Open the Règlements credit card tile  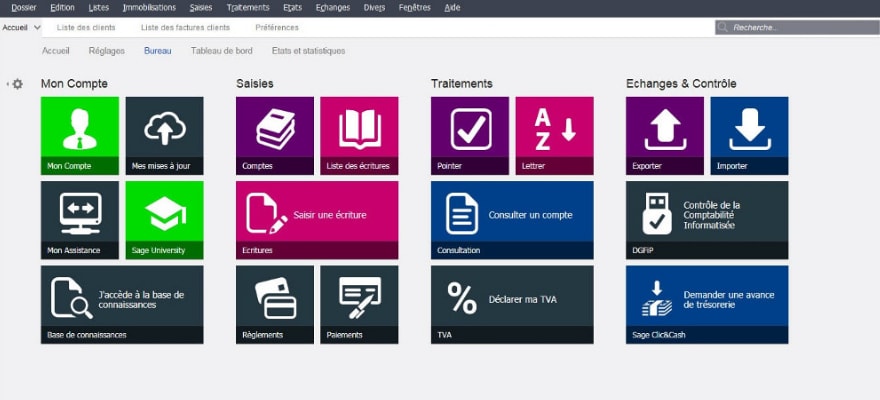[274, 303]
